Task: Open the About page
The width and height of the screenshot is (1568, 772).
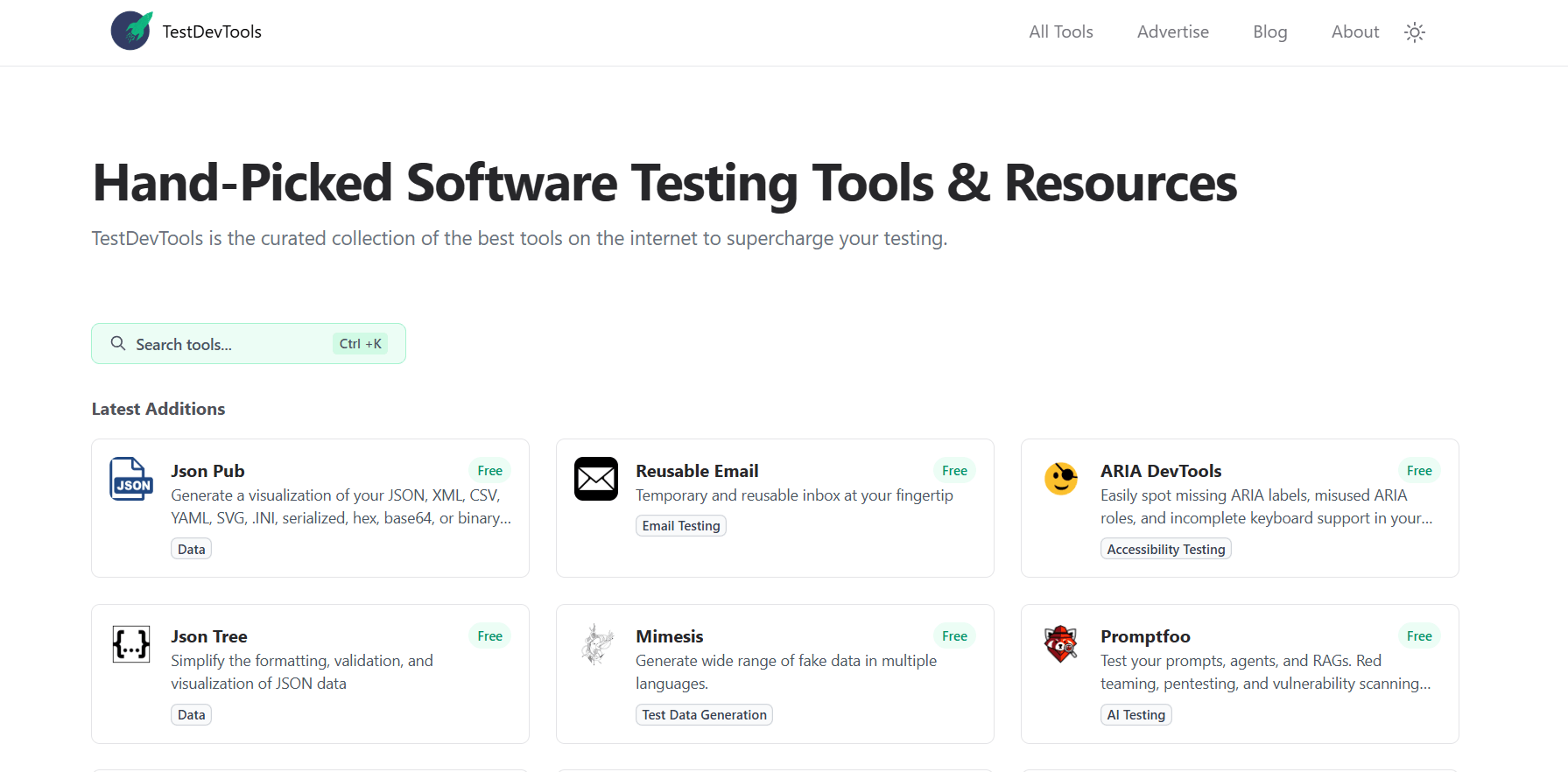Action: (x=1355, y=32)
